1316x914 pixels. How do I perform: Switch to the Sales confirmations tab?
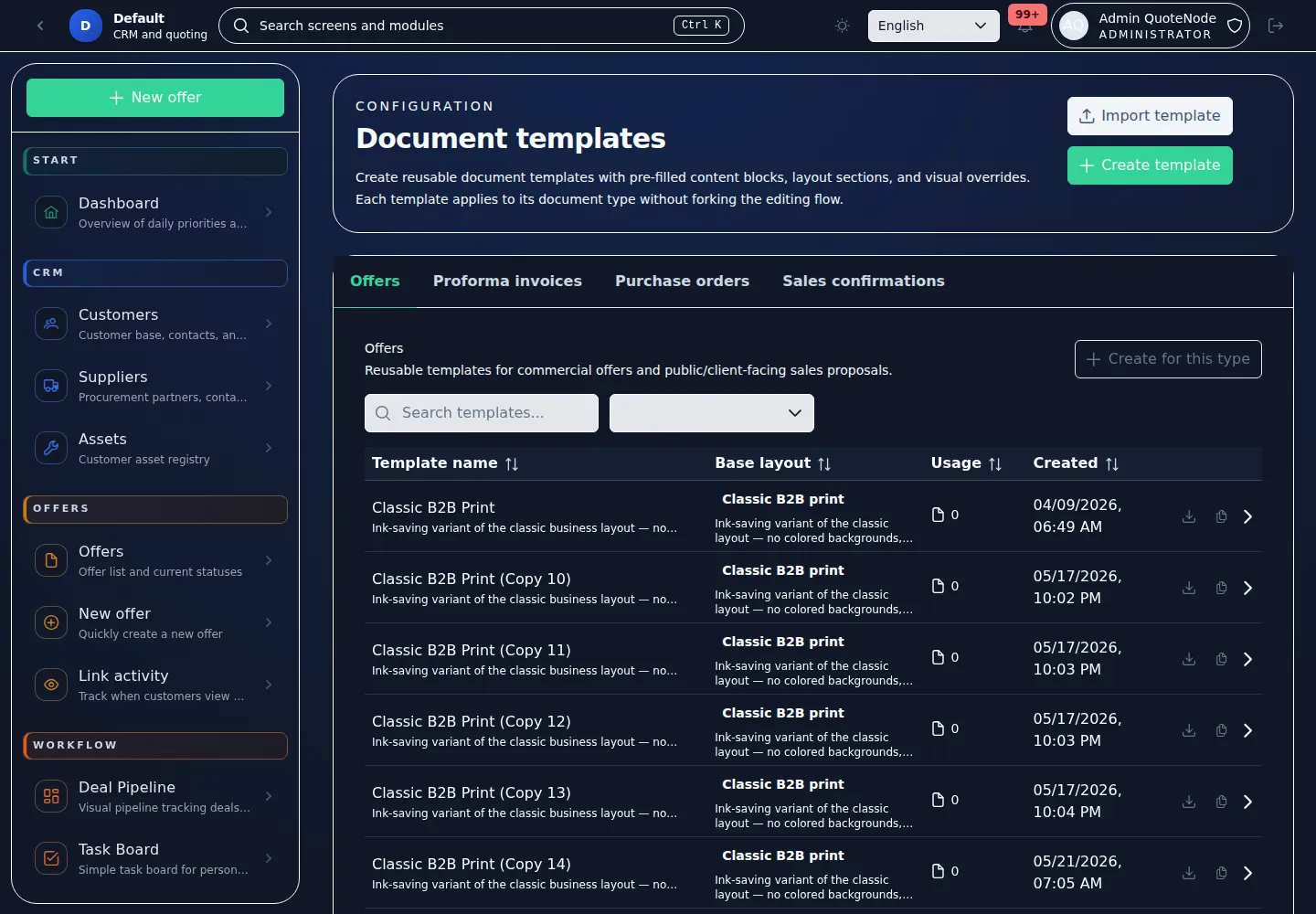tap(864, 282)
